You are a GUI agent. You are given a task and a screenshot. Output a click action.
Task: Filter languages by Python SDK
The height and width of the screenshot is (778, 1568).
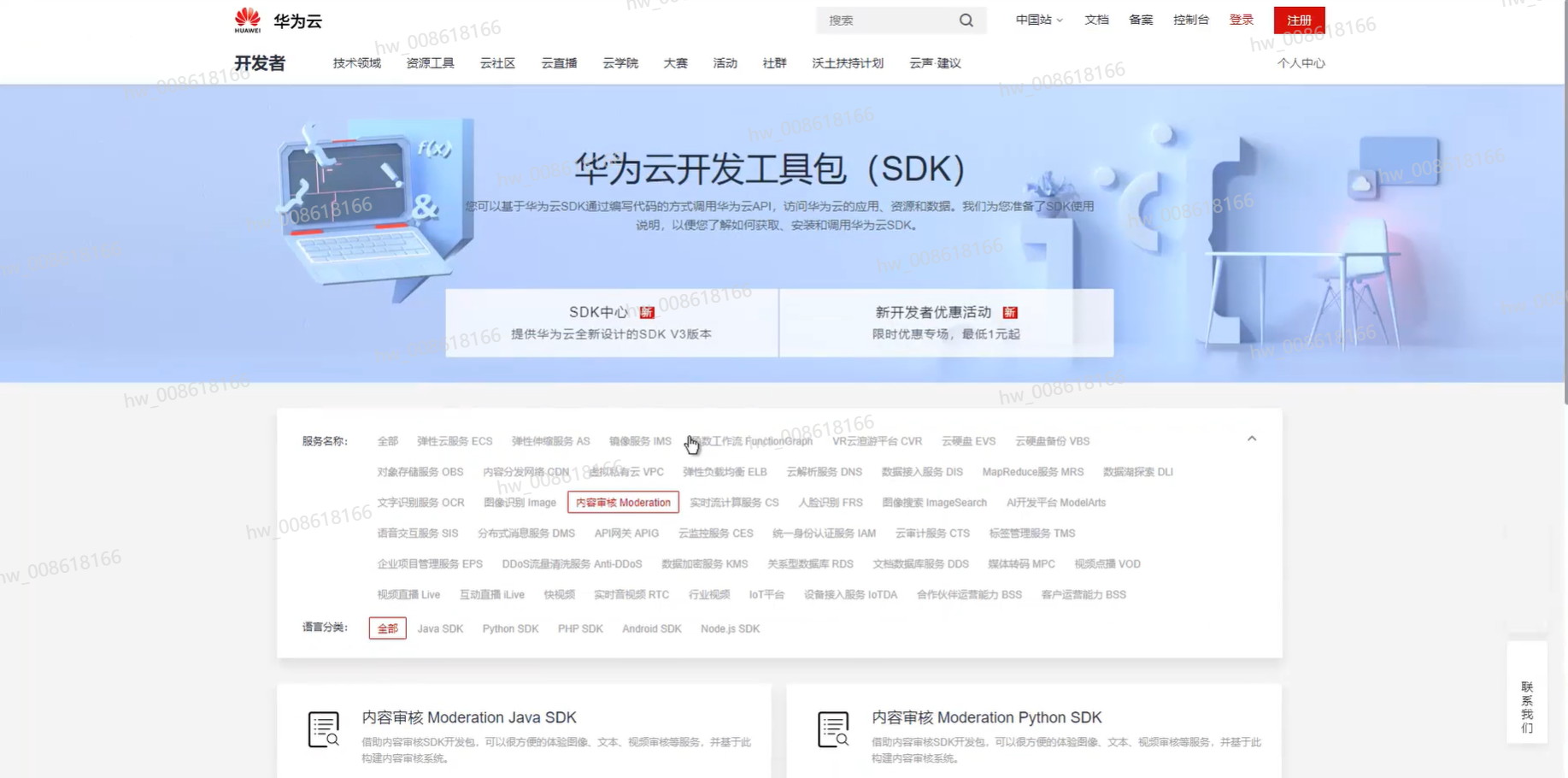(510, 628)
